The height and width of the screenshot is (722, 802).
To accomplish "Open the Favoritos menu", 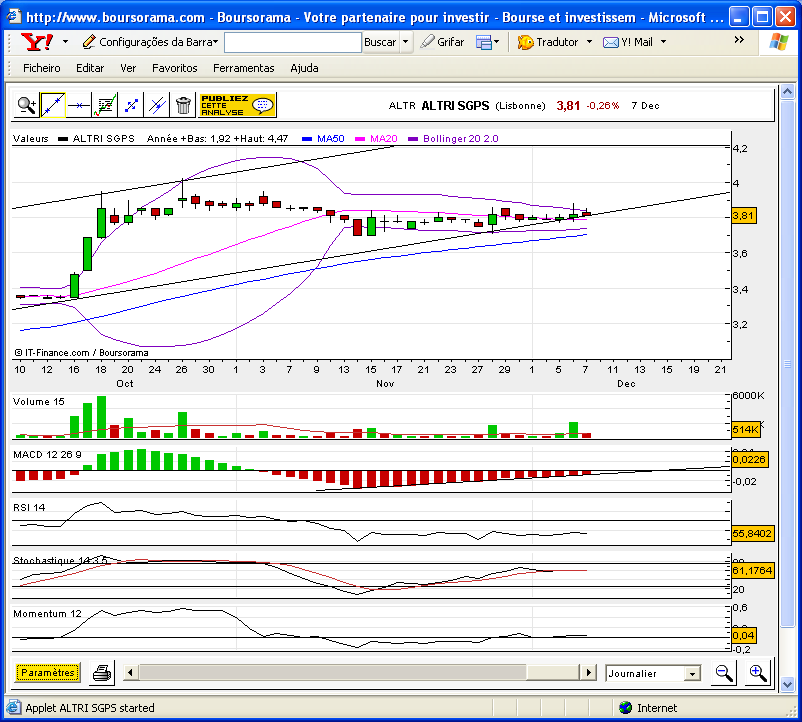I will tap(174, 68).
